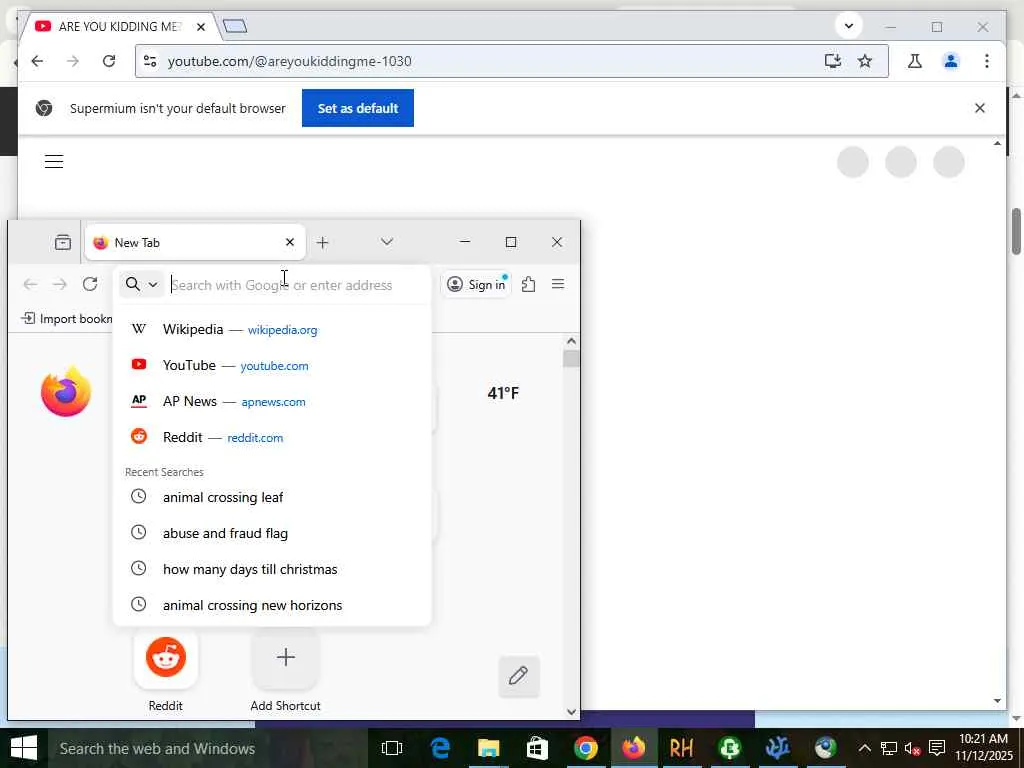The width and height of the screenshot is (1024, 768).
Task: Click the taskbar clock showing 10:21 AM
Action: click(984, 747)
